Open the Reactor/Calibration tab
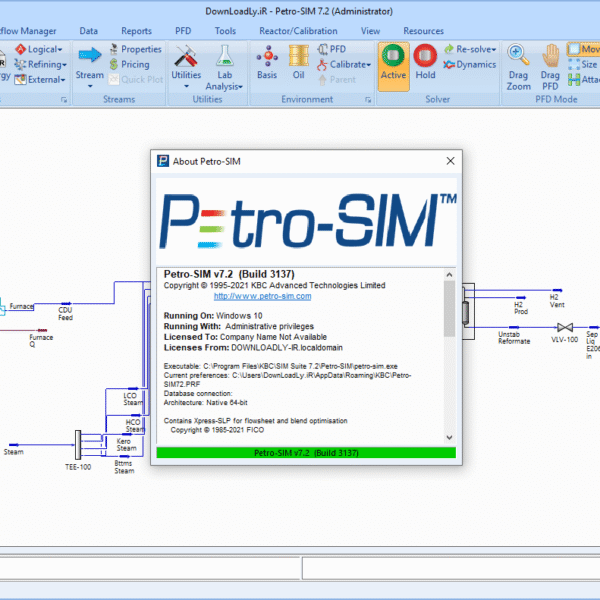This screenshot has height=600, width=600. click(298, 31)
